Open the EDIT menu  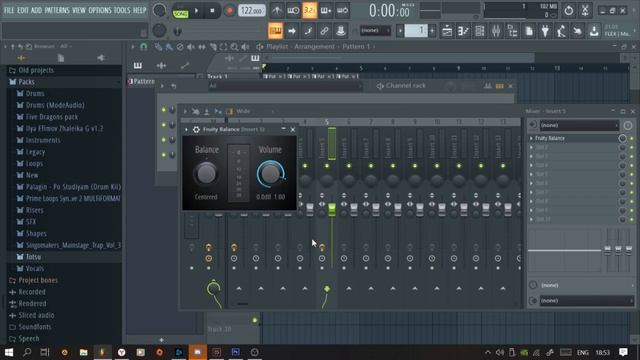point(23,10)
